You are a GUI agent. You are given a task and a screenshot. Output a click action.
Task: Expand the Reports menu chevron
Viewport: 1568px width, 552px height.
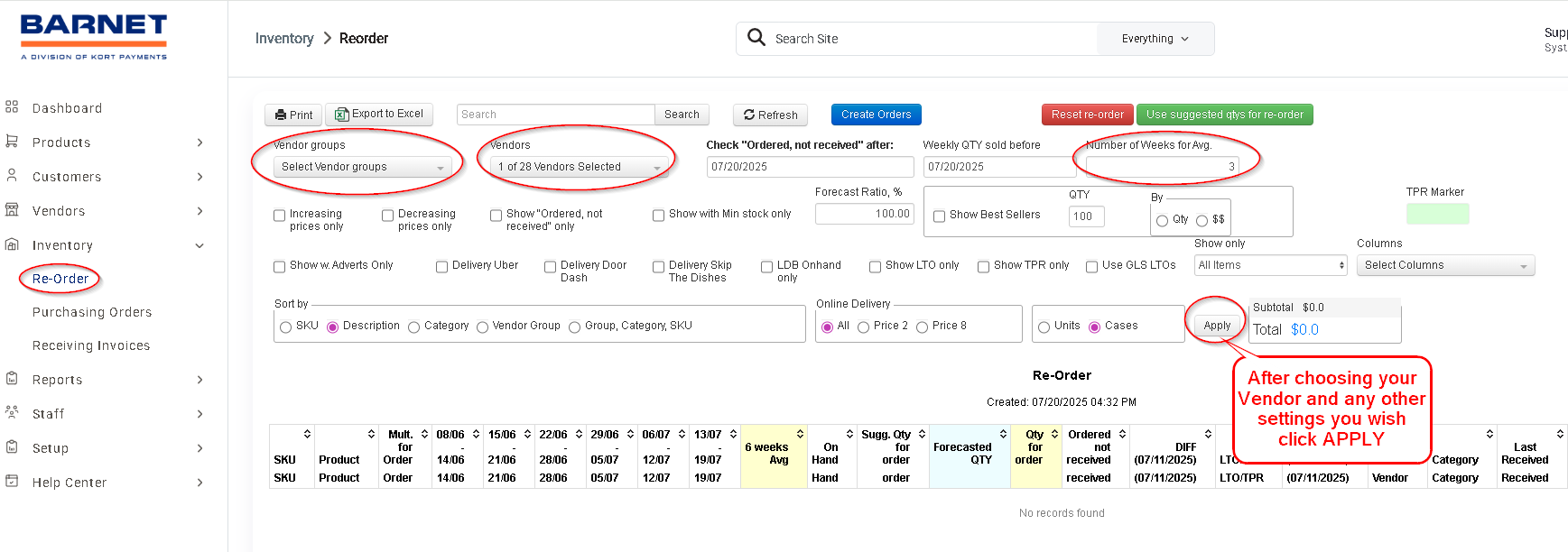point(199,380)
